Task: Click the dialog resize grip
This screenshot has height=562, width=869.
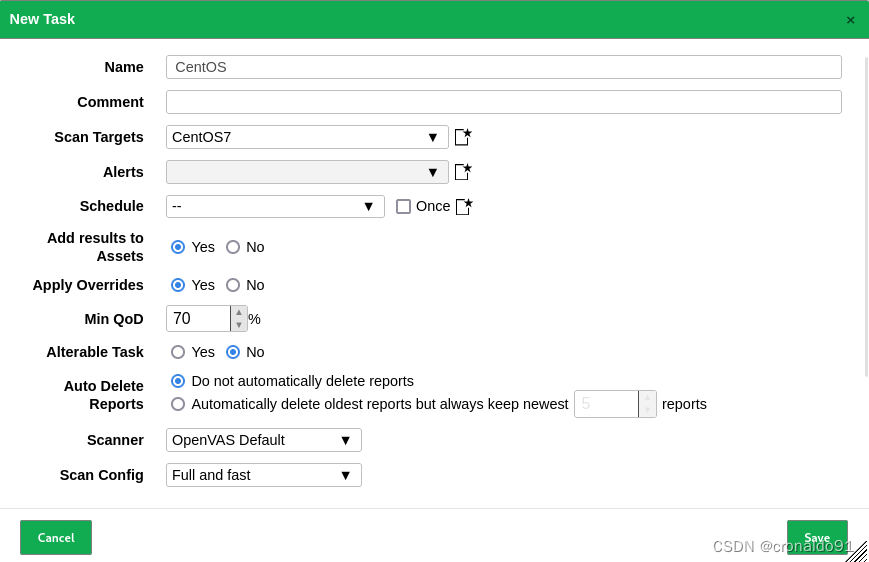Action: [857, 551]
